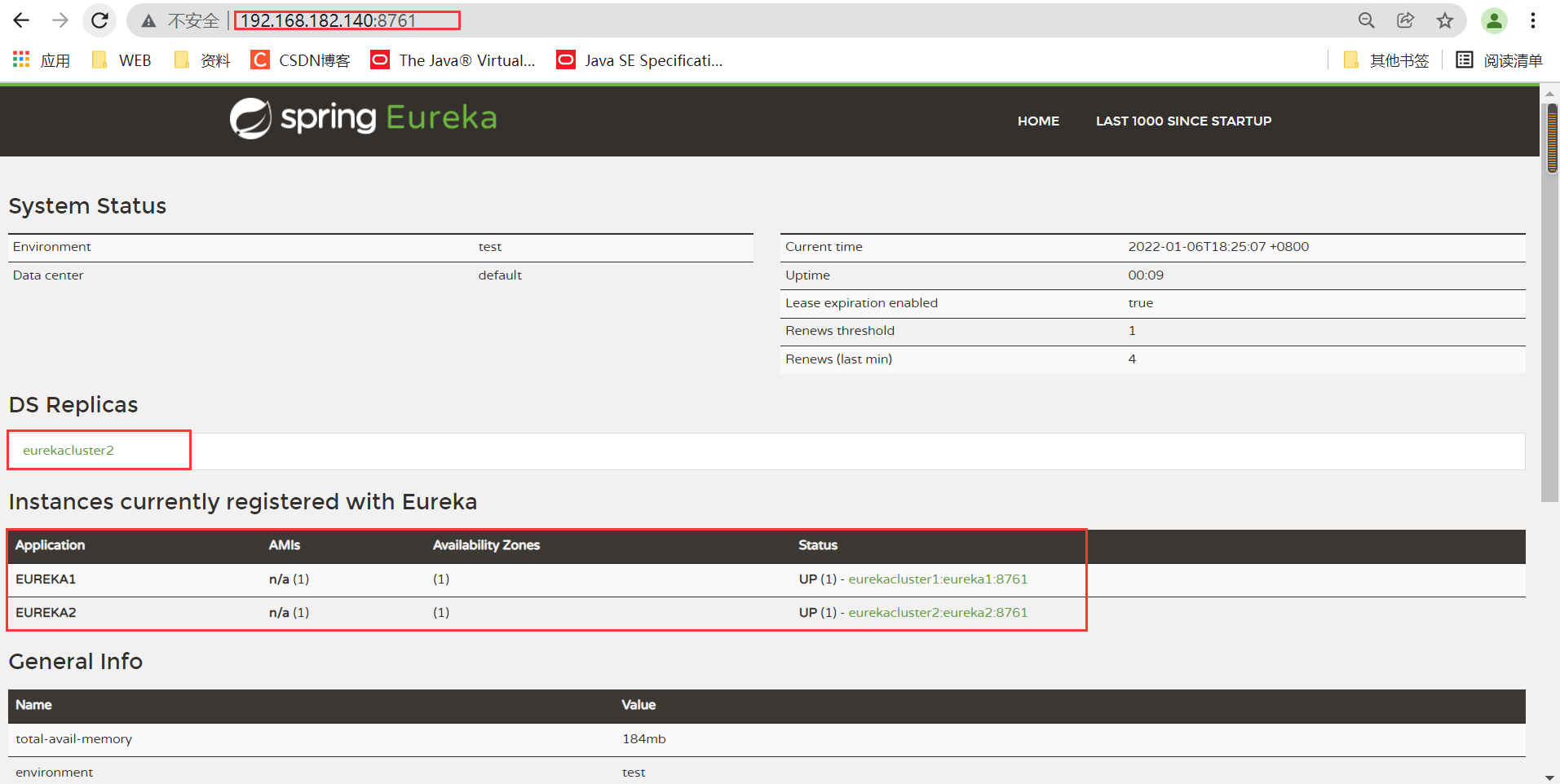This screenshot has width=1560, height=784.
Task: Click the browser forward arrow
Action: click(60, 20)
